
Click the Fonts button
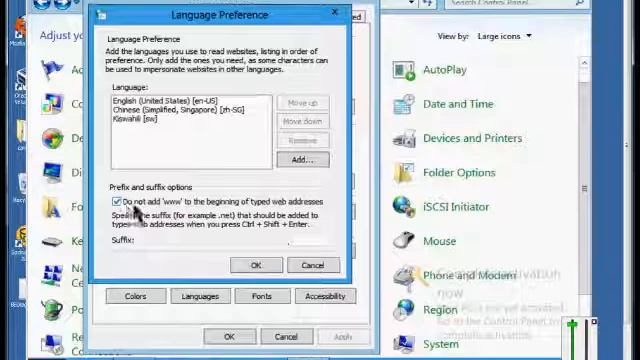[262, 296]
